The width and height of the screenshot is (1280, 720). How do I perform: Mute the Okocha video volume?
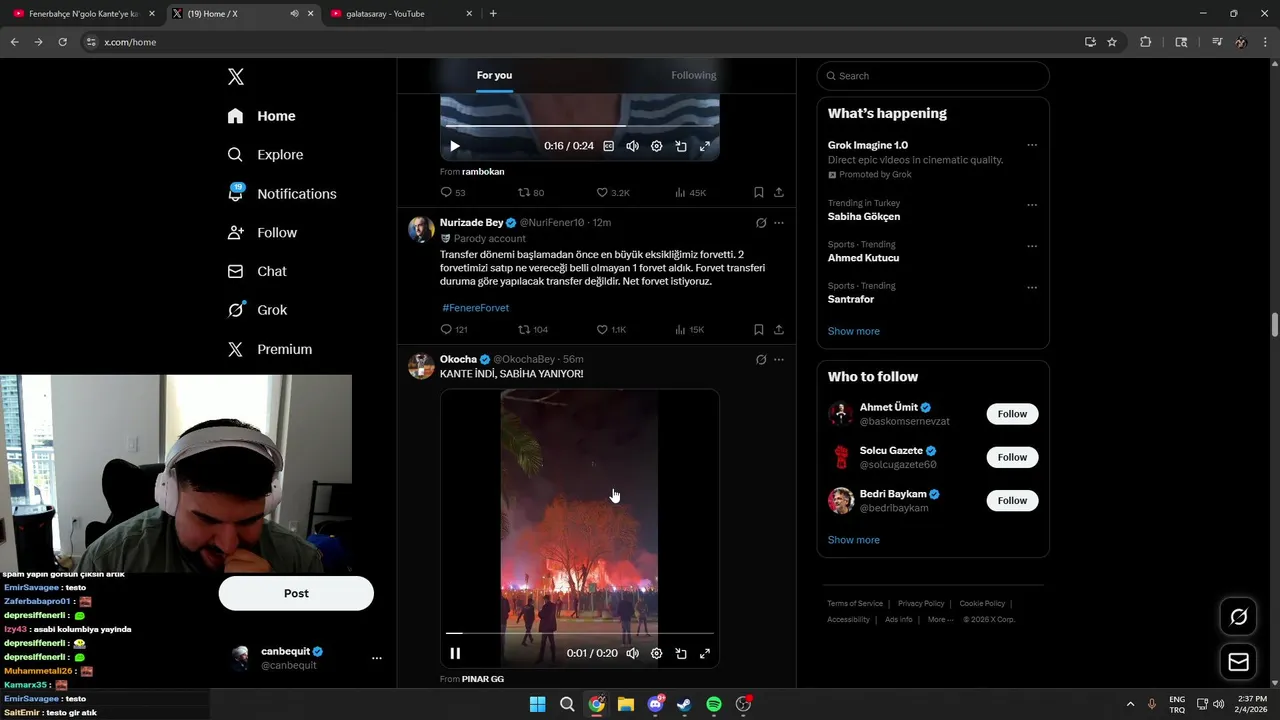click(632, 653)
